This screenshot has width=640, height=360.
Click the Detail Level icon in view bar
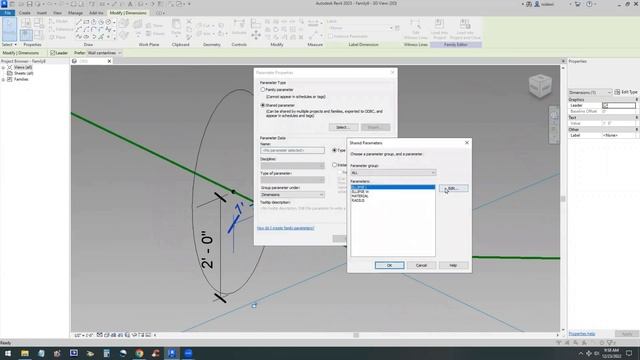[100, 335]
